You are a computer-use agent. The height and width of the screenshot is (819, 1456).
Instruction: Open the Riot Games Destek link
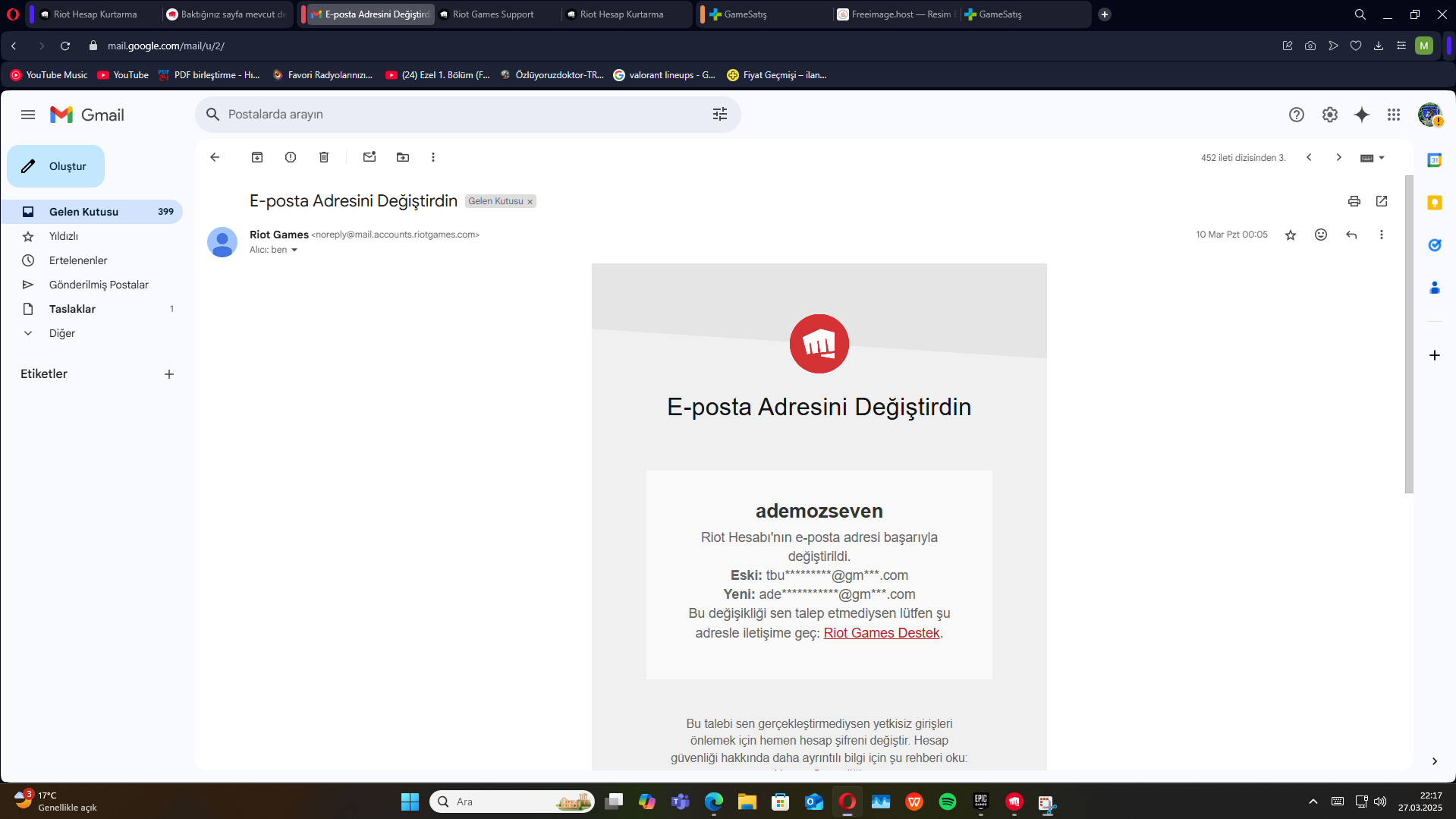point(882,633)
